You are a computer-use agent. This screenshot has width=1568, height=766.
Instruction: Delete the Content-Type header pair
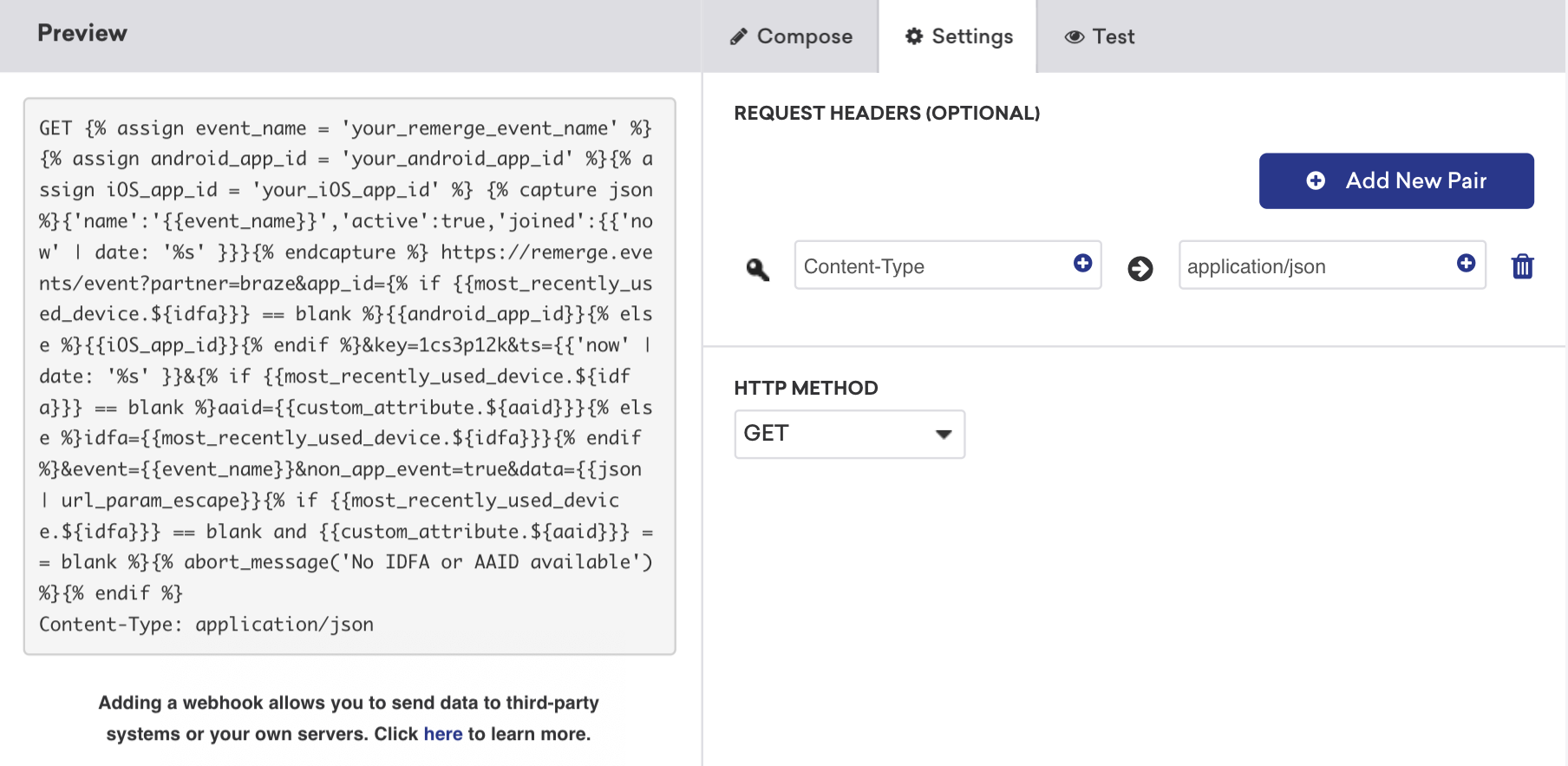click(1523, 266)
